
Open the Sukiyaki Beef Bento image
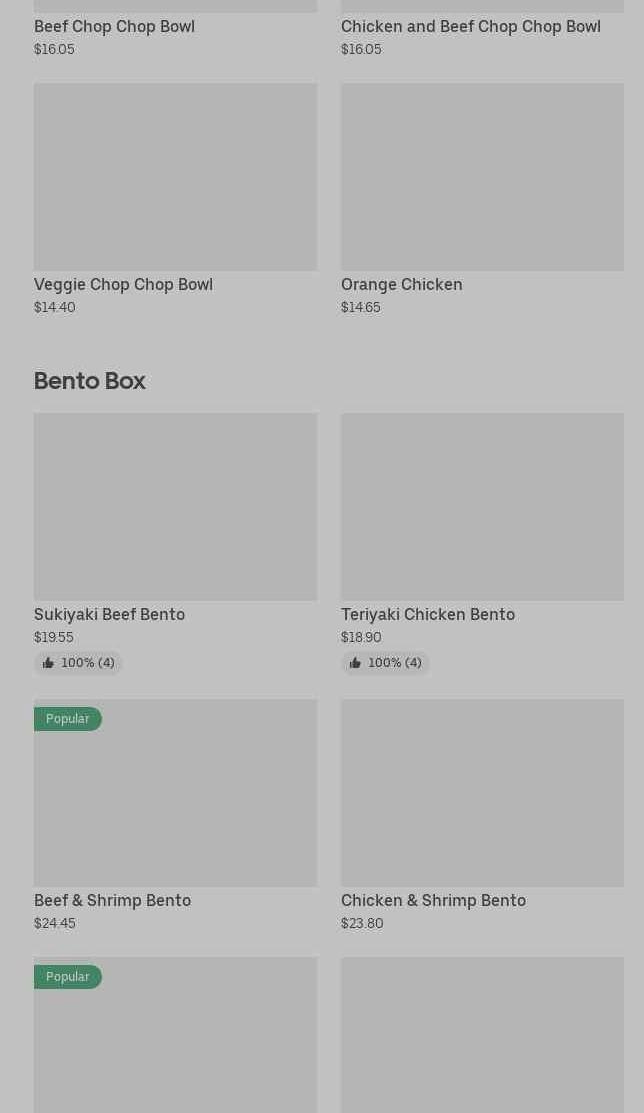tap(175, 507)
